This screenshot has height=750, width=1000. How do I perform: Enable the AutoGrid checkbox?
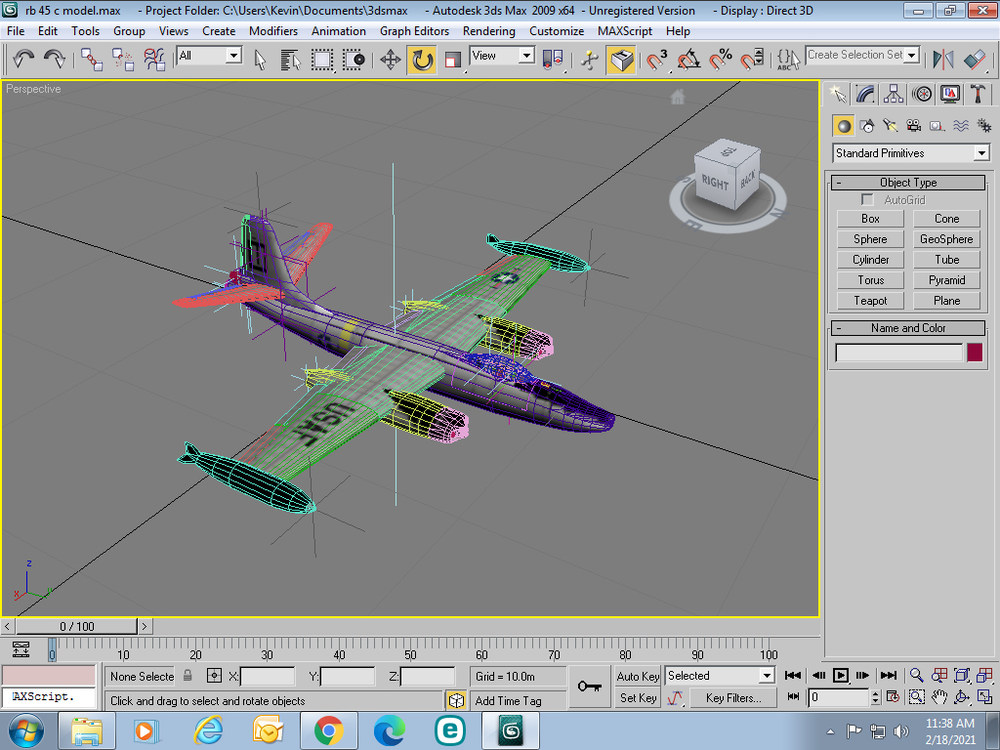coord(867,200)
